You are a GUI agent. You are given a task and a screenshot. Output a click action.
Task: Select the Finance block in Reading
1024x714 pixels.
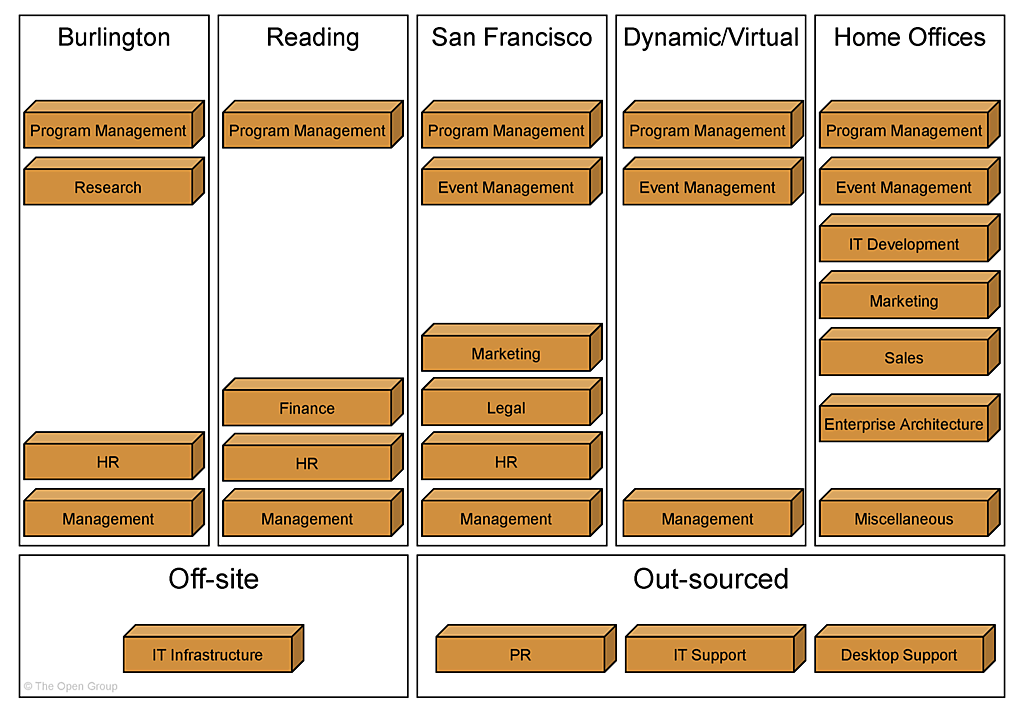click(x=307, y=408)
